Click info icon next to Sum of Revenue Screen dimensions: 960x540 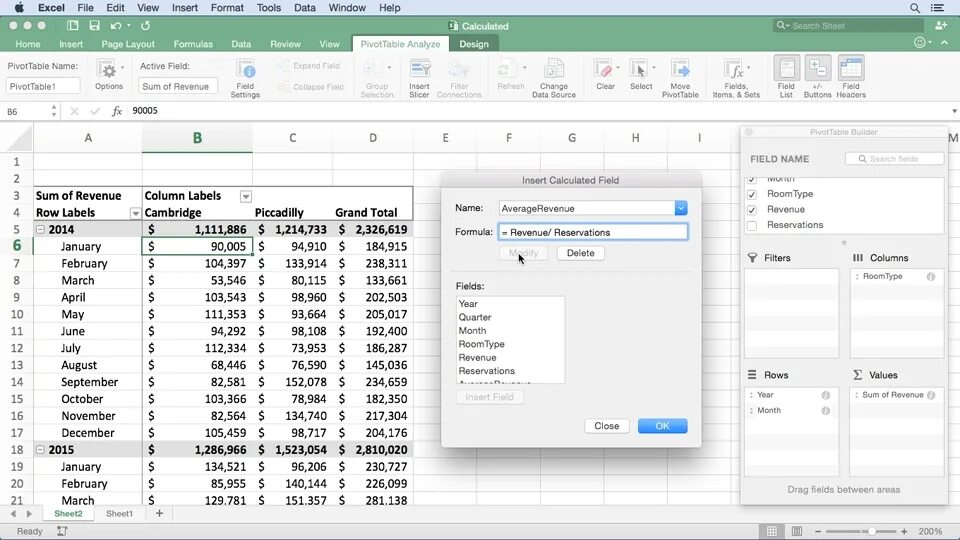pos(931,396)
